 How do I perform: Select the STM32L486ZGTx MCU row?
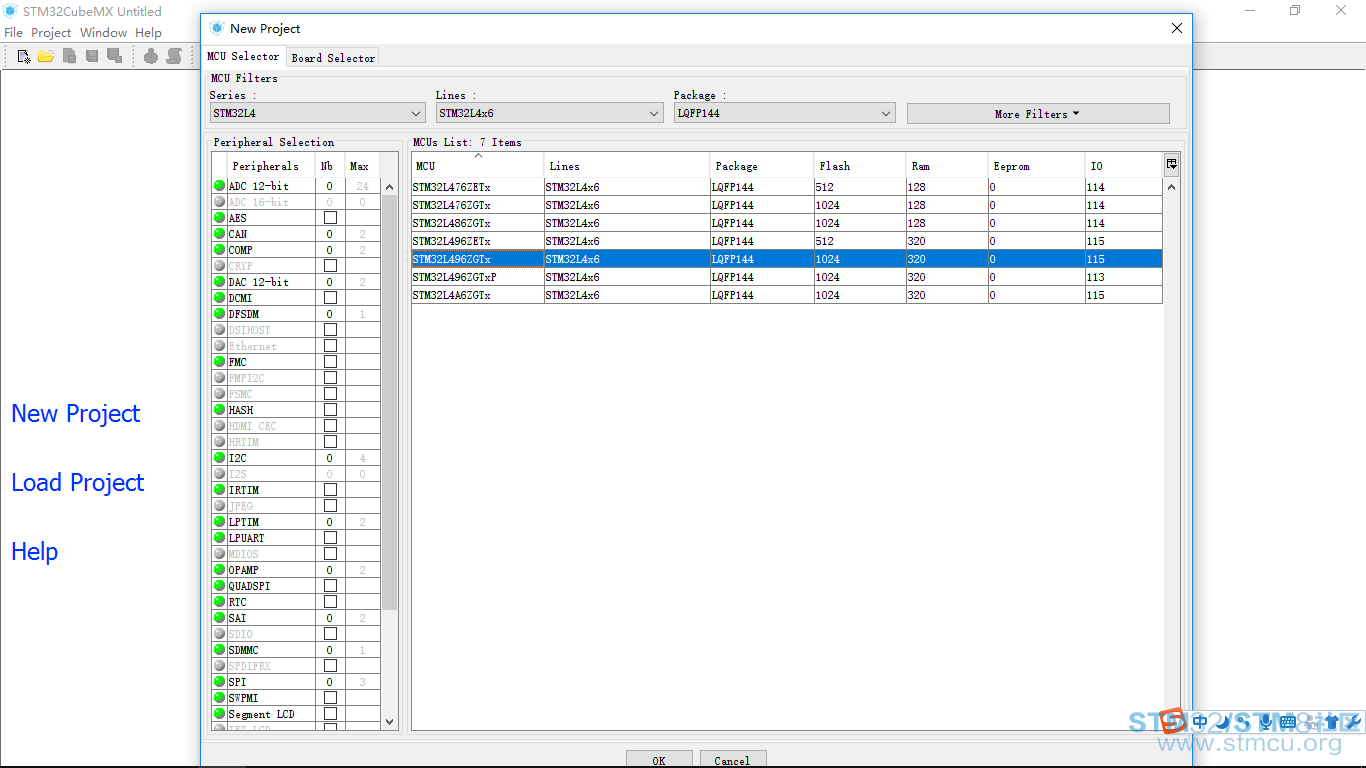coord(786,223)
